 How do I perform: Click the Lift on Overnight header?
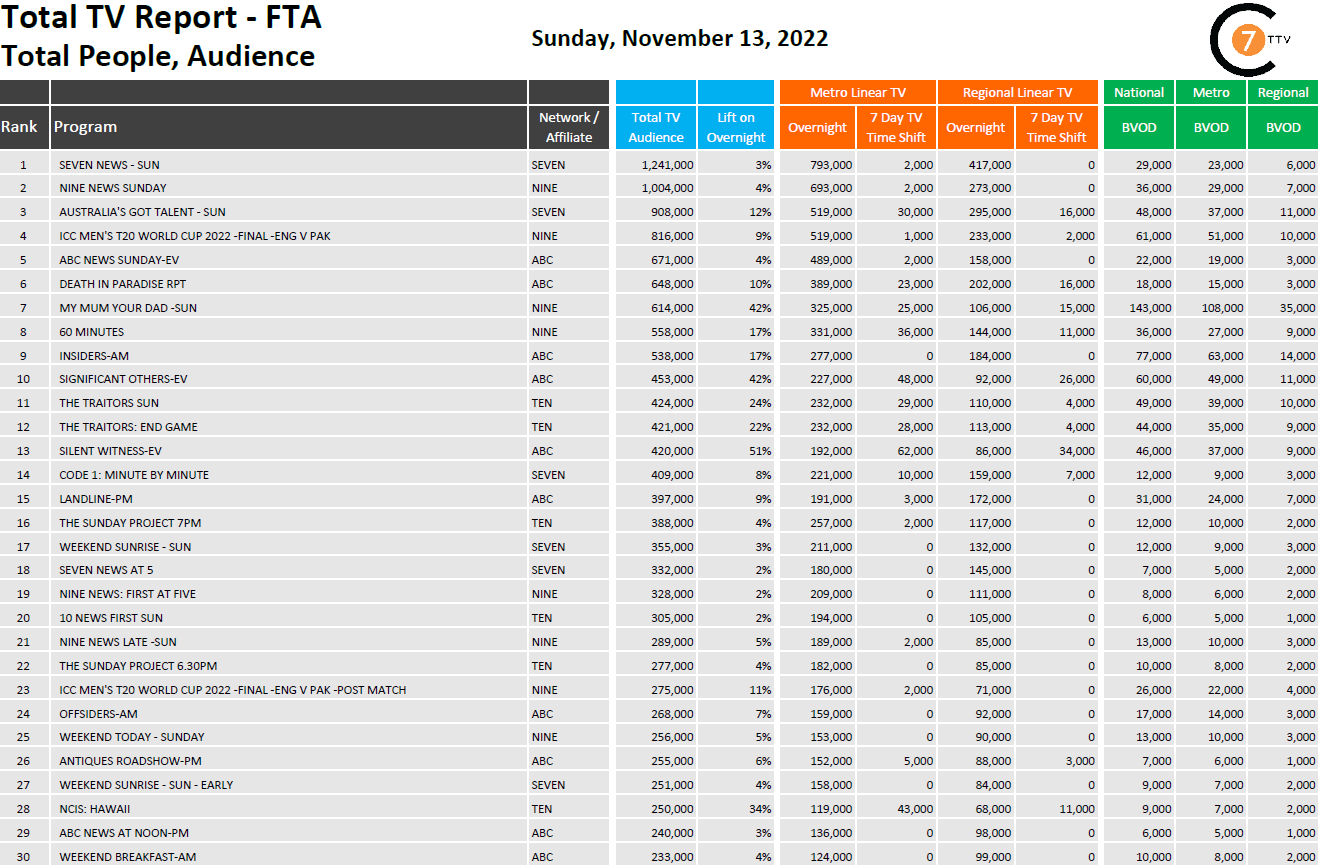pyautogui.click(x=736, y=127)
